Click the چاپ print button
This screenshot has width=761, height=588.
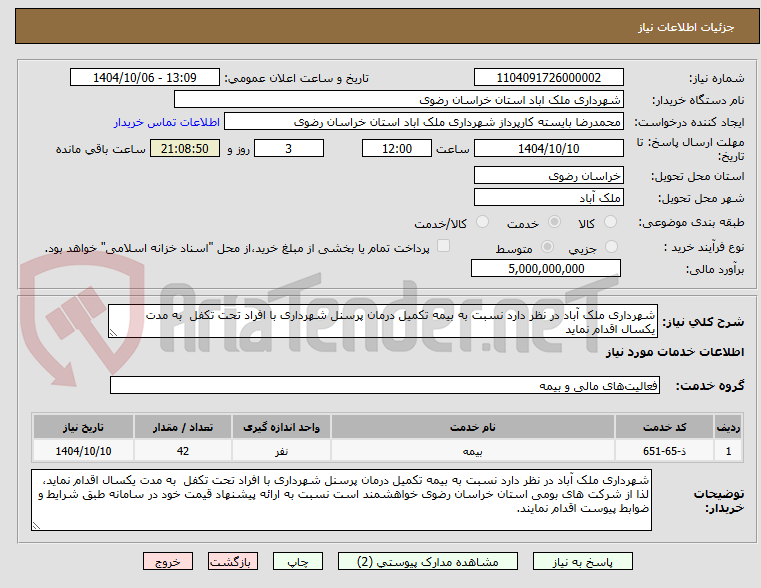[x=298, y=561]
